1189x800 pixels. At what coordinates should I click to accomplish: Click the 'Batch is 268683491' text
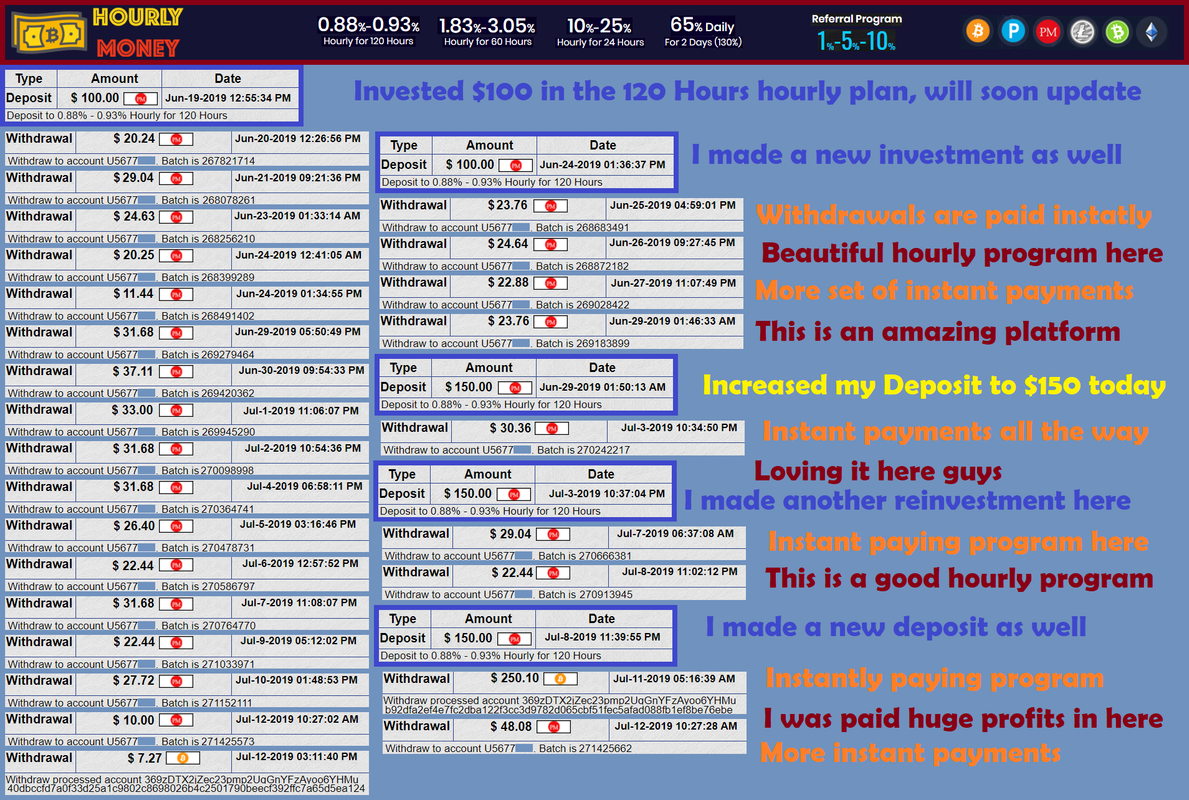coord(582,227)
